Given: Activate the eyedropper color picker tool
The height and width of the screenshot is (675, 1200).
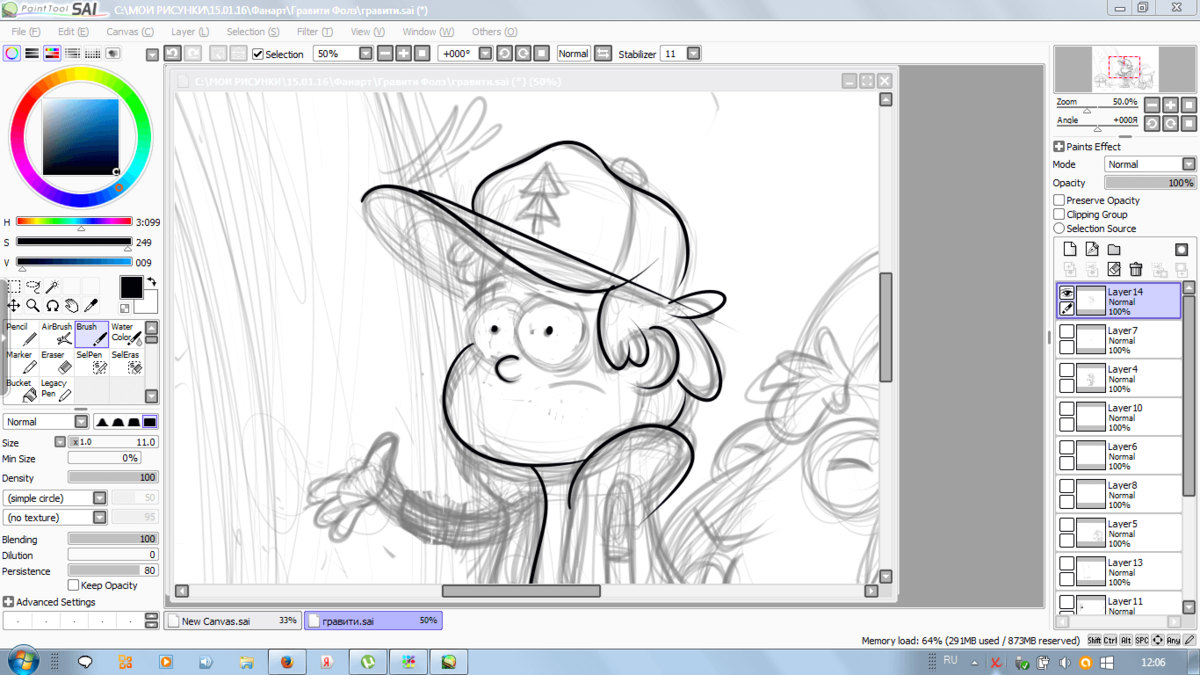Looking at the screenshot, I should [x=90, y=305].
